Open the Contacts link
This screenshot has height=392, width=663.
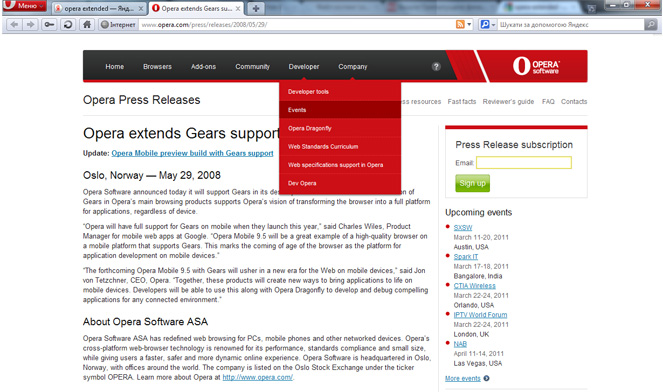(574, 101)
